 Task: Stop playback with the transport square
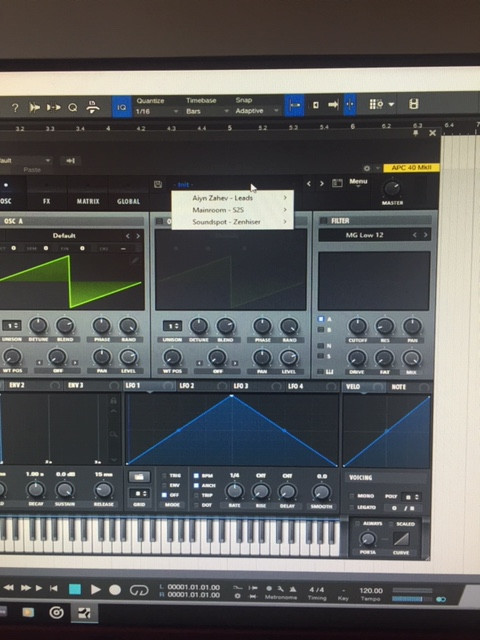coord(75,589)
